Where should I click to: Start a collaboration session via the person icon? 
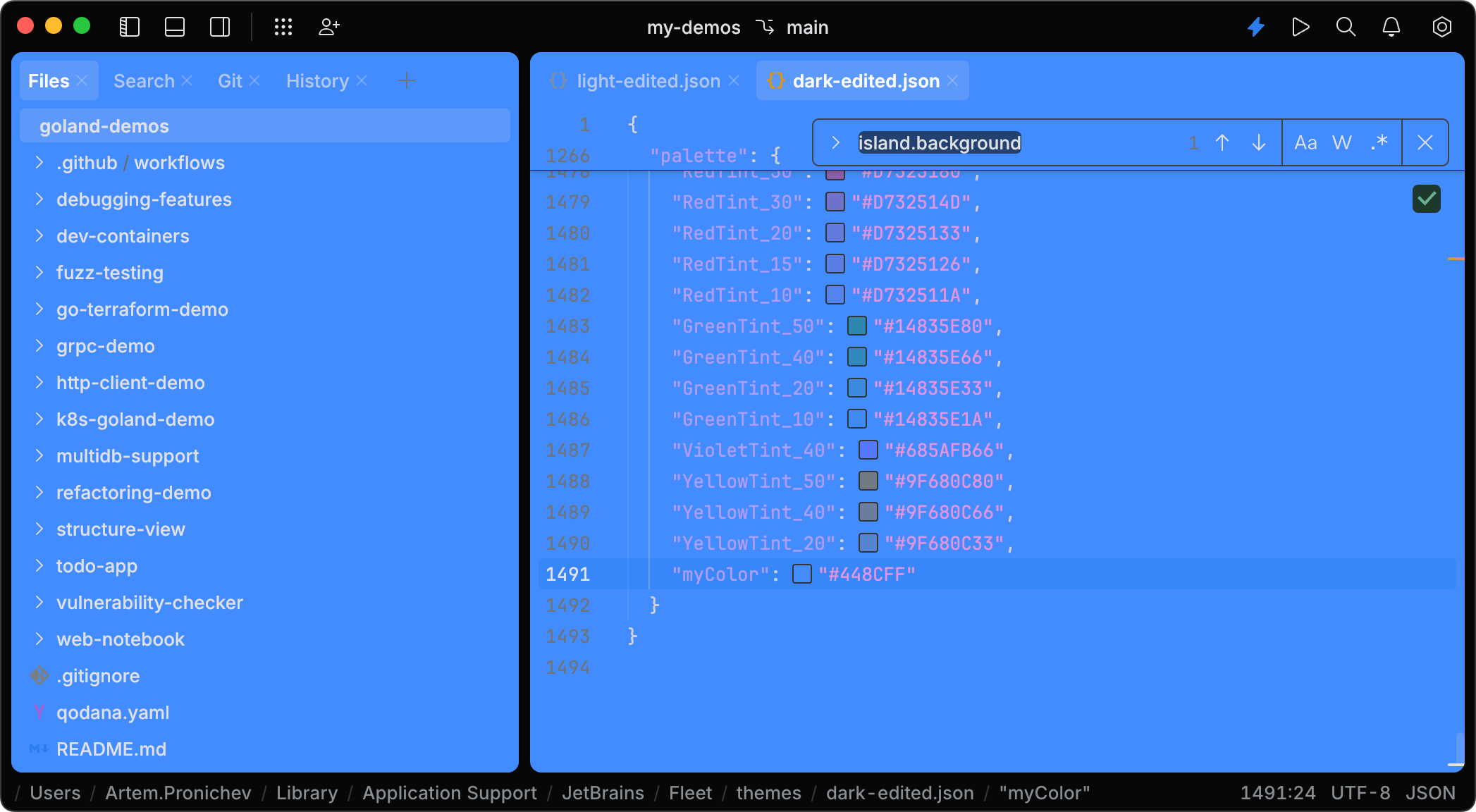[x=328, y=27]
